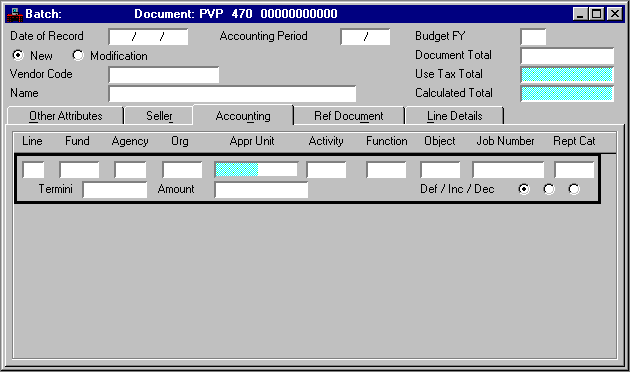The image size is (630, 372).
Task: Close the PVP document window
Action: click(x=615, y=14)
